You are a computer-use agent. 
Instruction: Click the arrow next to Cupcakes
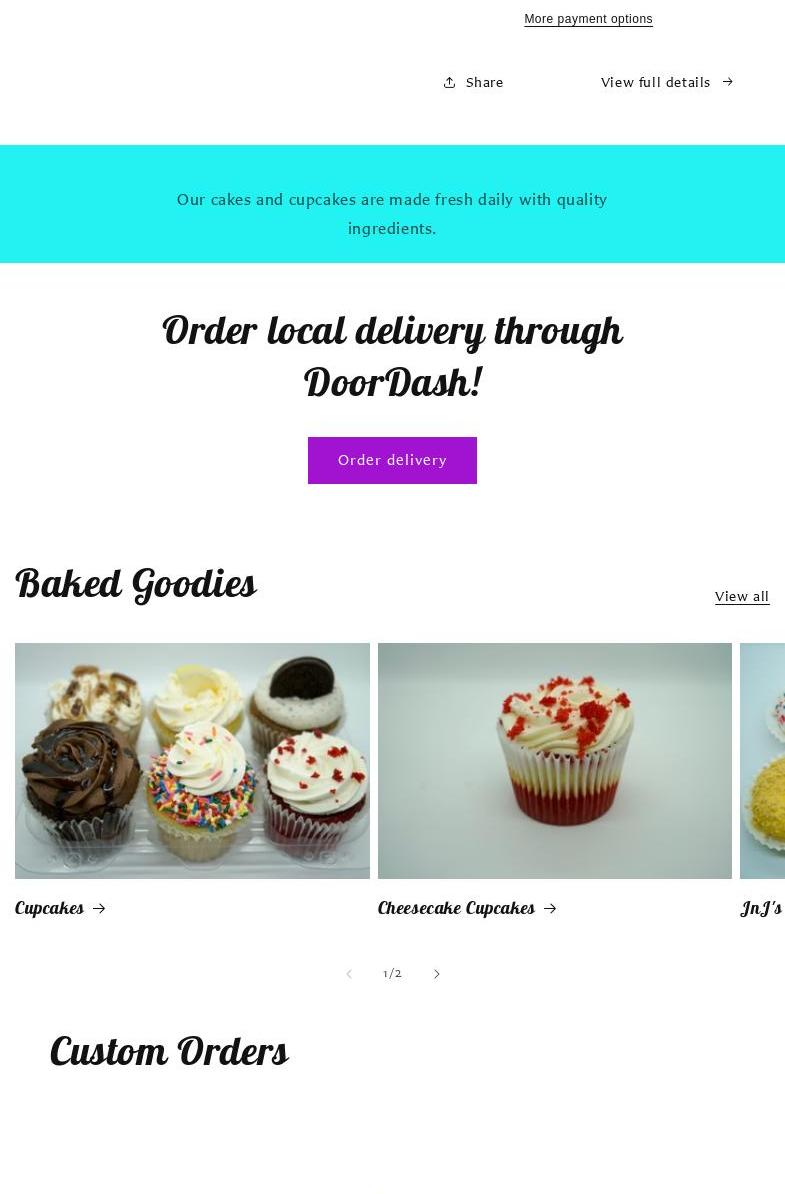99,908
